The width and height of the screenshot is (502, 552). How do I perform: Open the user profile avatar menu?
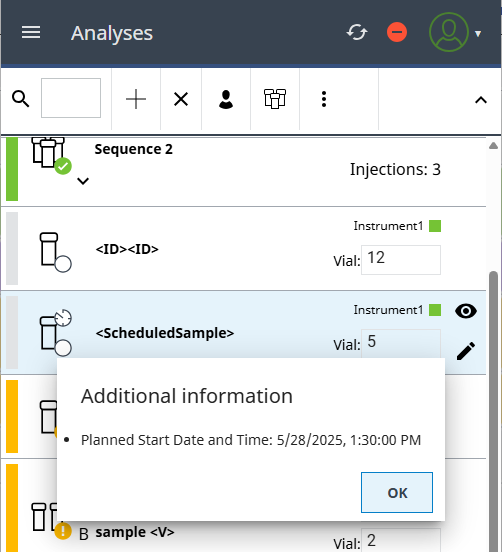pos(454,32)
